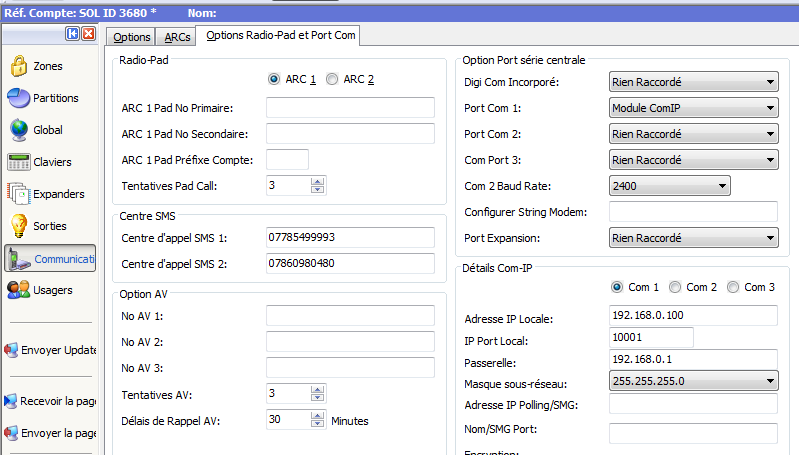Expand the Masque sous-réseau dropdown
Image resolution: width=799 pixels, height=455 pixels.
tap(769, 381)
